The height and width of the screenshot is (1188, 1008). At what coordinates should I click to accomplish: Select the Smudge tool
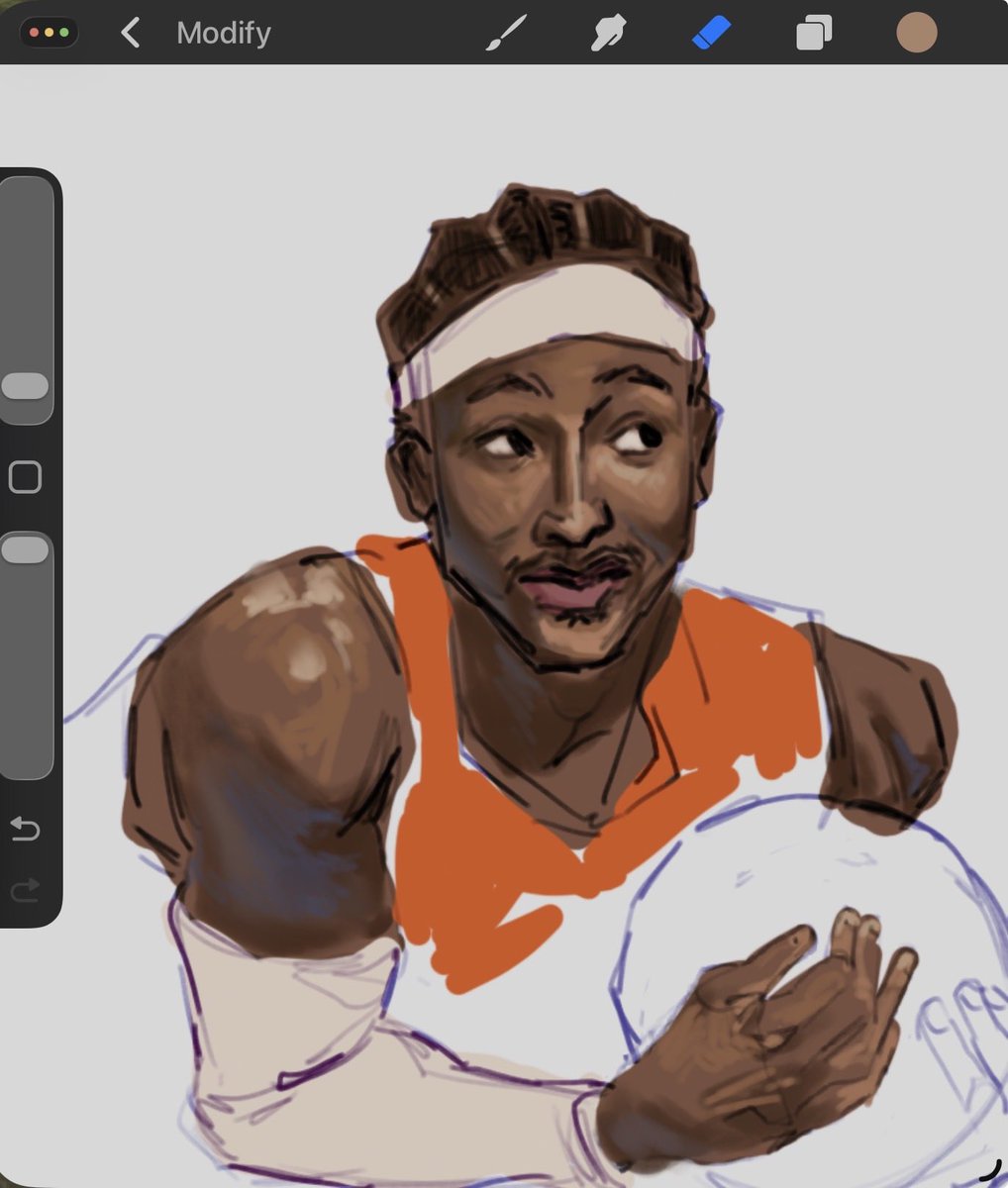coord(608,33)
